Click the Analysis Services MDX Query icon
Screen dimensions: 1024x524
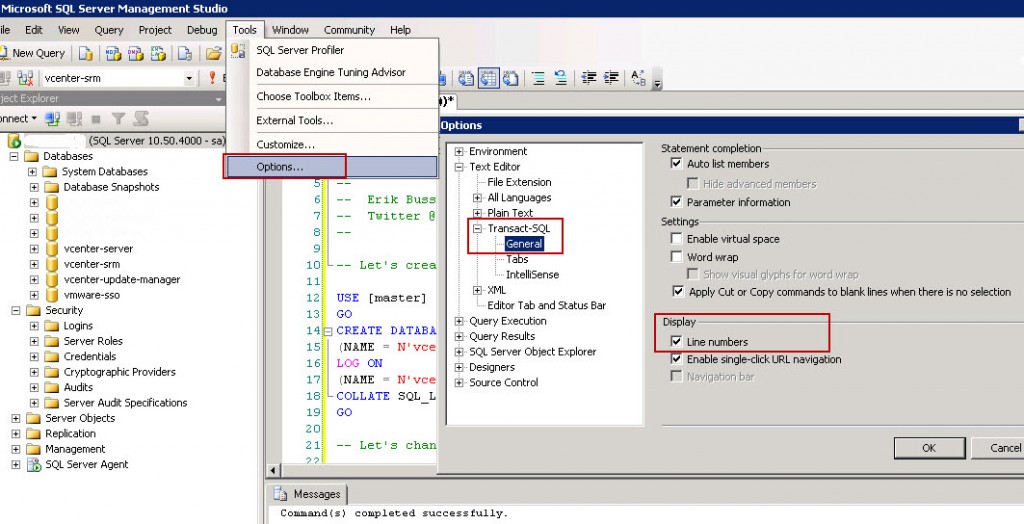coord(114,53)
